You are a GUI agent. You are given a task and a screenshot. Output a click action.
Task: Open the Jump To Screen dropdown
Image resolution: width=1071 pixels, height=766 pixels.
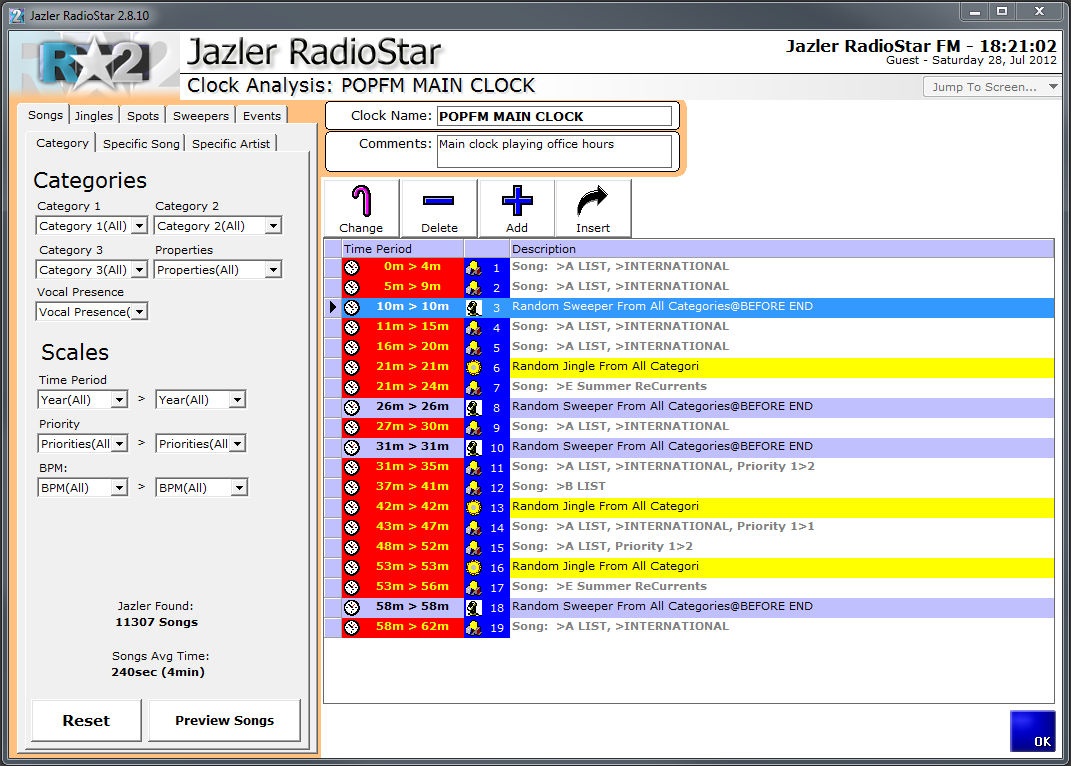[x=992, y=87]
